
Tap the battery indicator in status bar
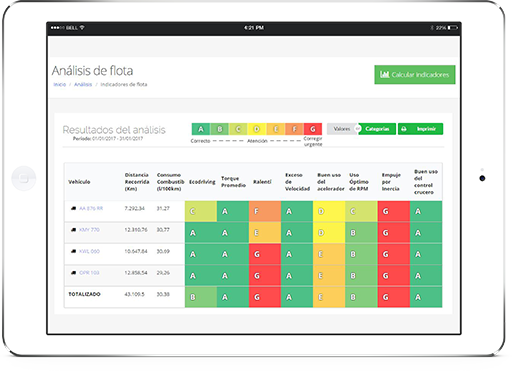coord(453,28)
